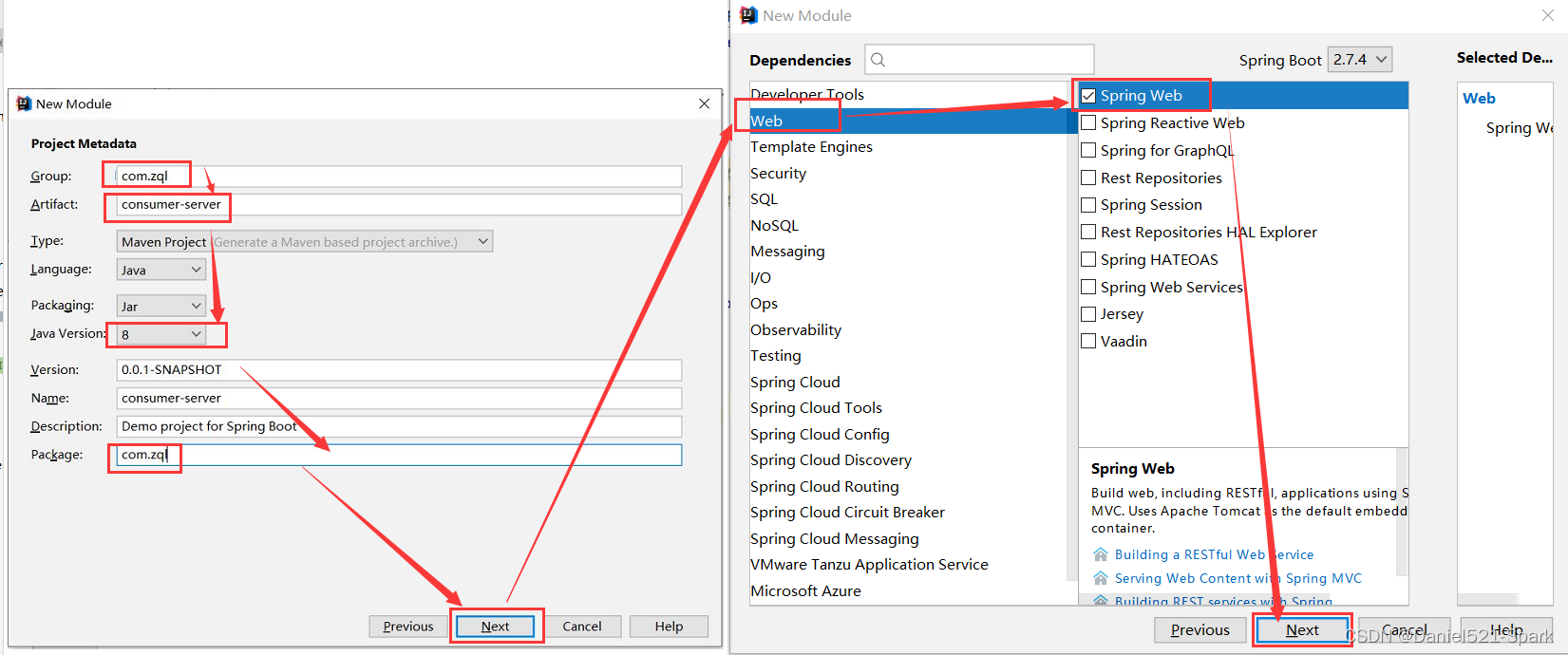Click IntelliJ icon in left New Module title

(x=24, y=103)
